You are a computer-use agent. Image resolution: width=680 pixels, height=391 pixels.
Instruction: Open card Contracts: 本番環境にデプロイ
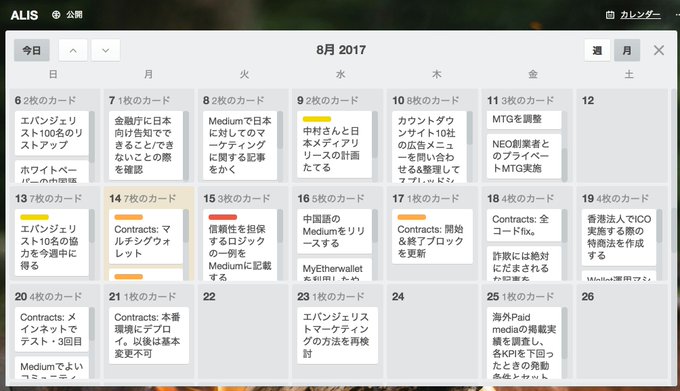pyautogui.click(x=149, y=336)
